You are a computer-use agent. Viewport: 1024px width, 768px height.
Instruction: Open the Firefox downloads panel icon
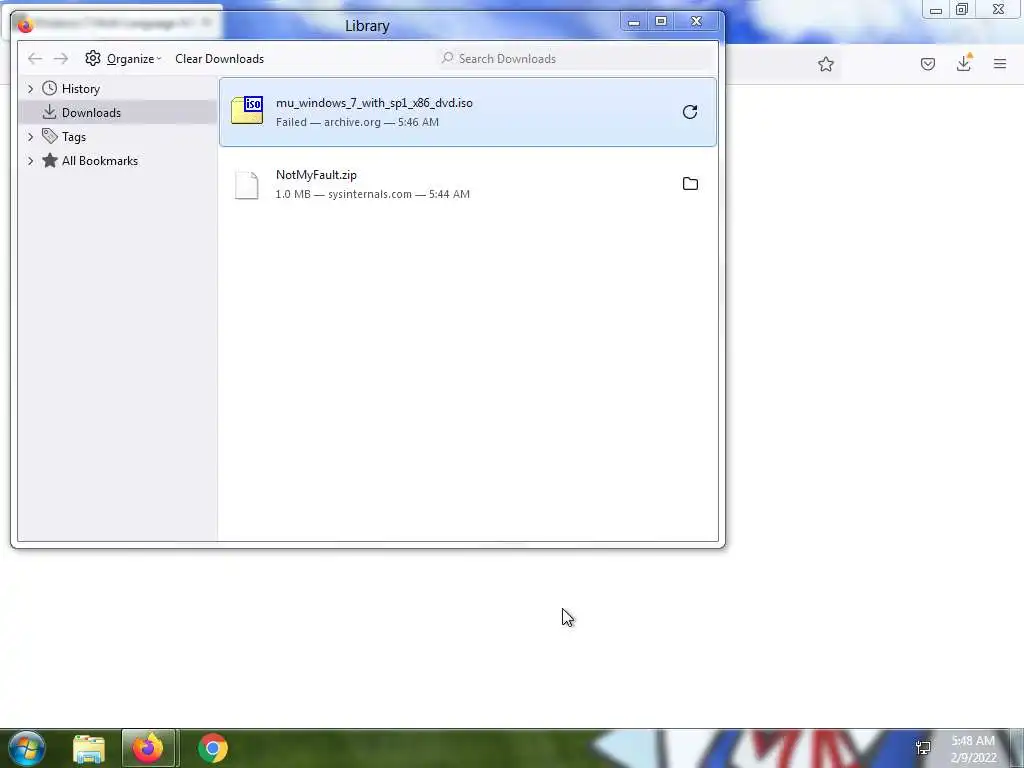coord(964,63)
